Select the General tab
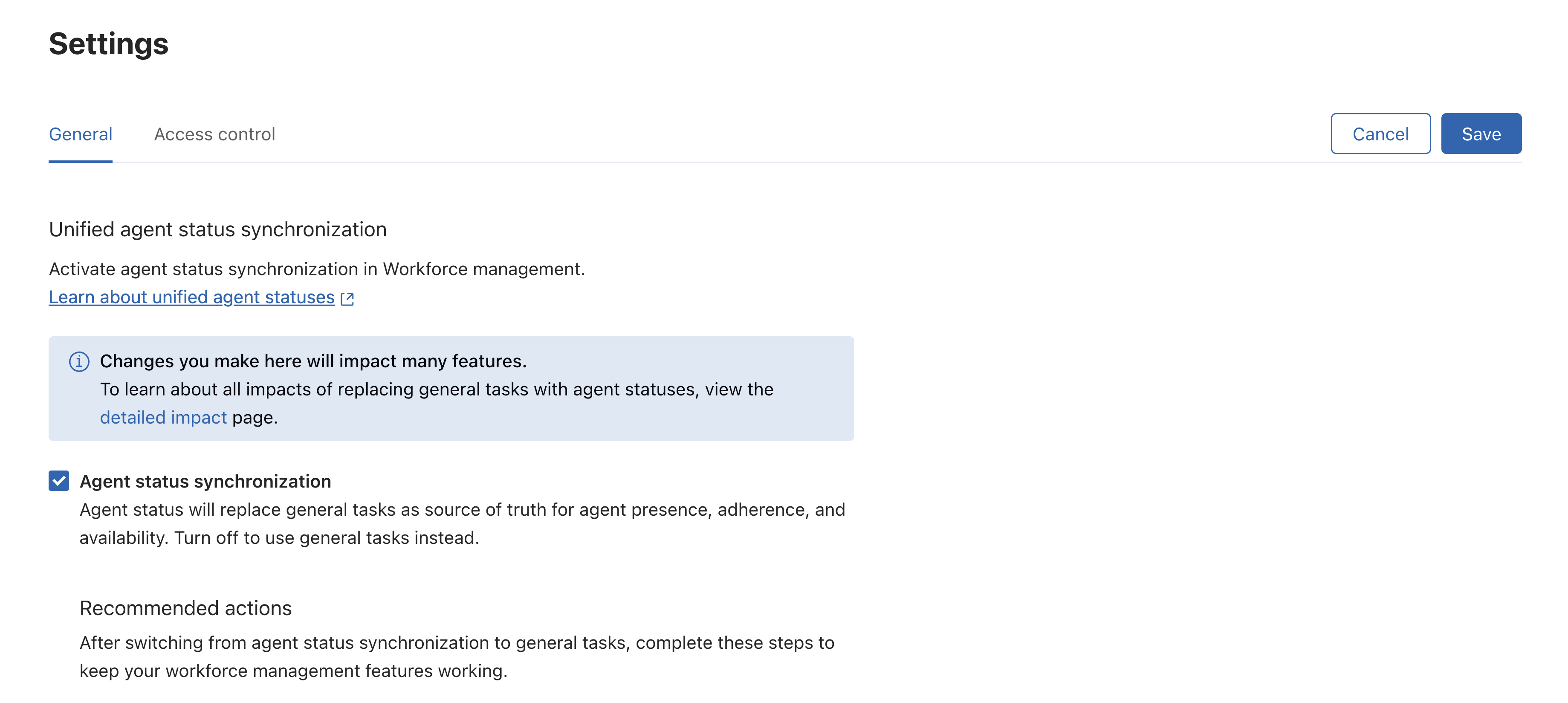Viewport: 1568px width, 703px height. tap(80, 134)
